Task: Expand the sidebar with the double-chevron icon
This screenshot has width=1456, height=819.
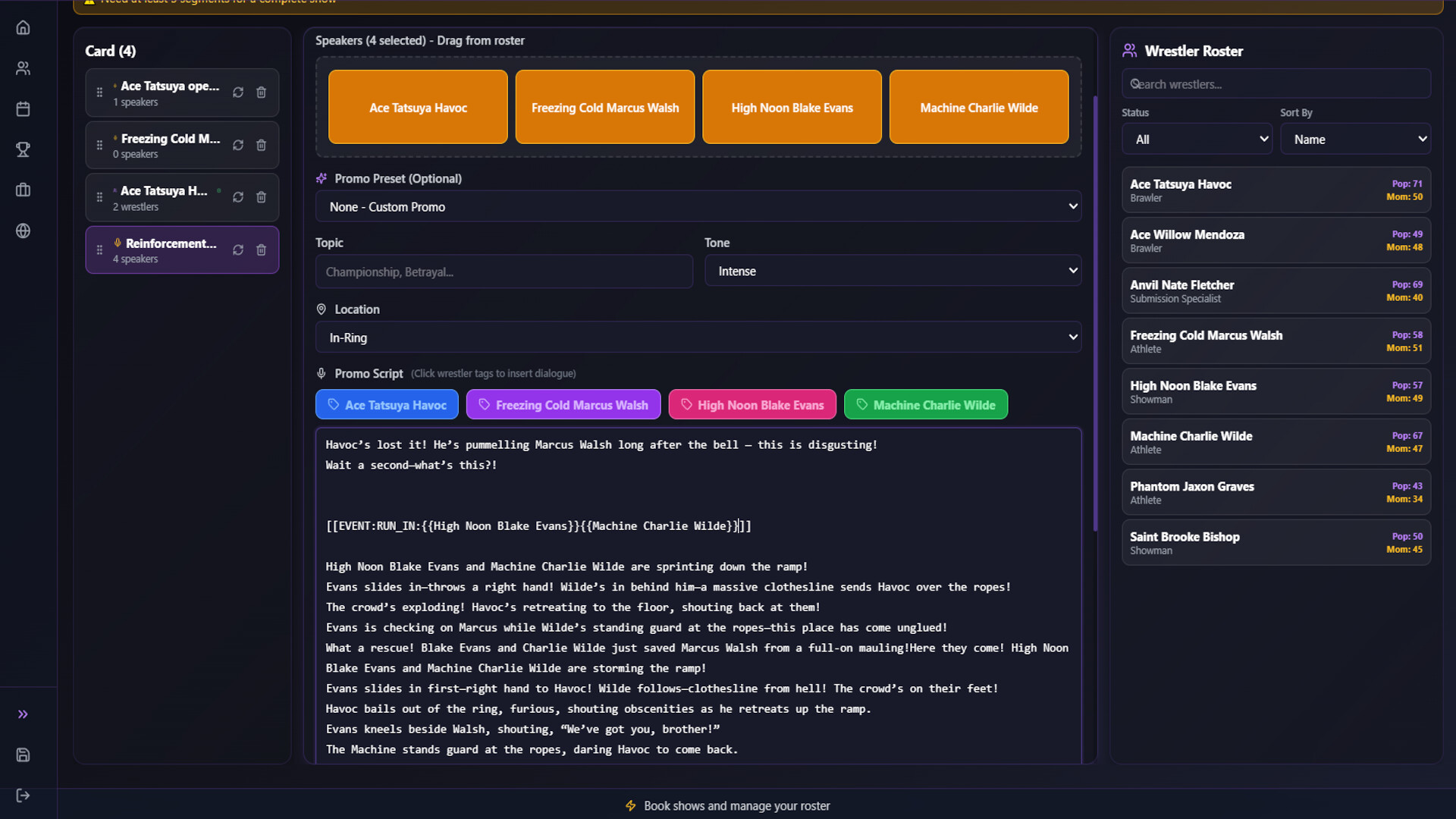Action: tap(23, 714)
